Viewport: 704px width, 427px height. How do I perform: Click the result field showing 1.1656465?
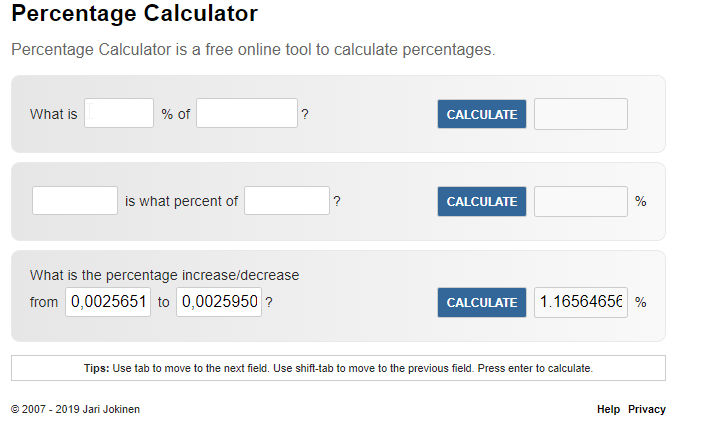[x=580, y=302]
